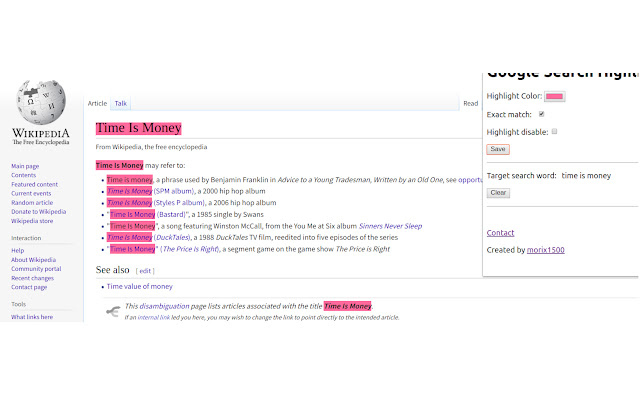640x400 pixels.
Task: Open the Time Is Money (SPM album) link
Action: coord(150,191)
